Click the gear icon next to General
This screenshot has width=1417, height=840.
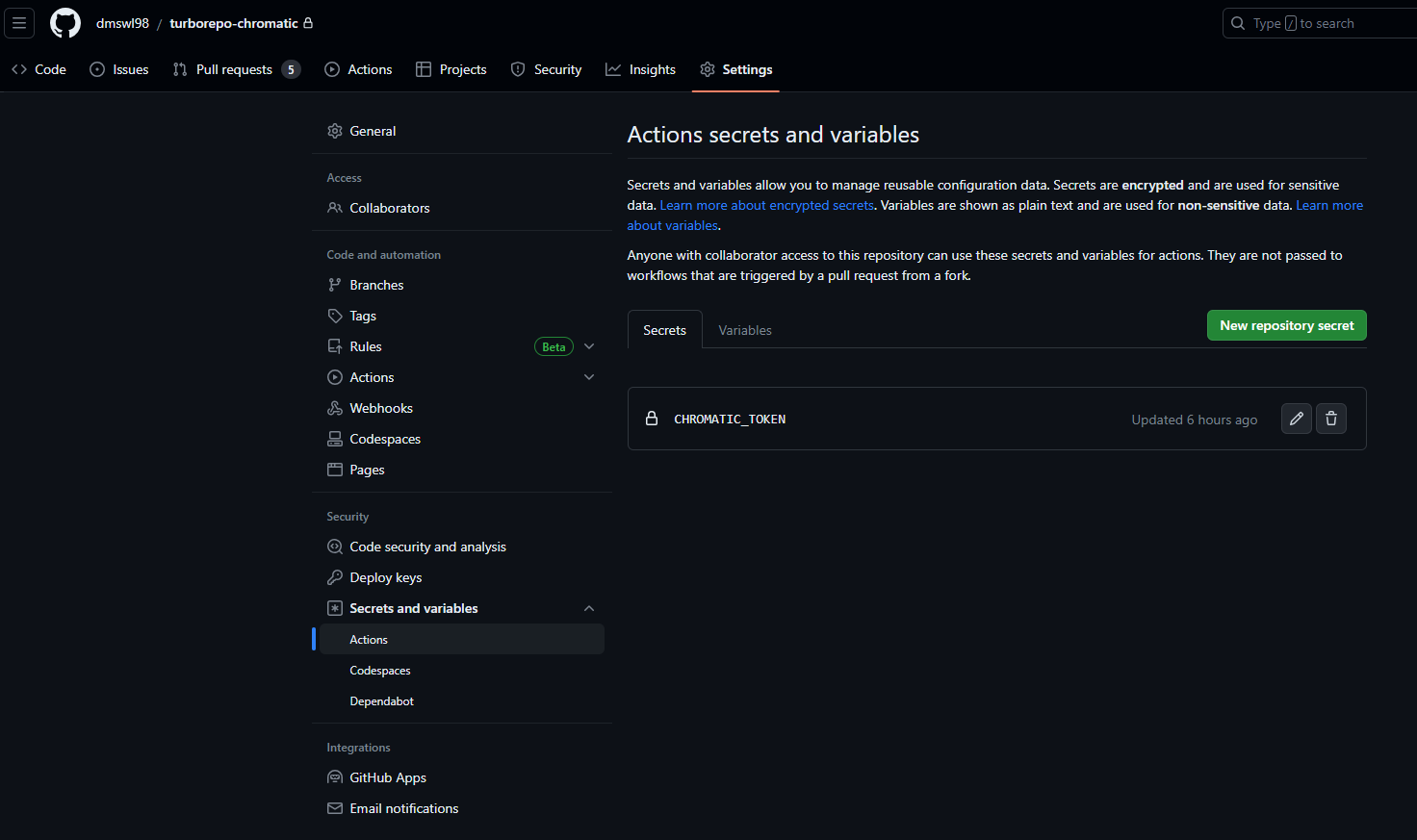pyautogui.click(x=335, y=131)
